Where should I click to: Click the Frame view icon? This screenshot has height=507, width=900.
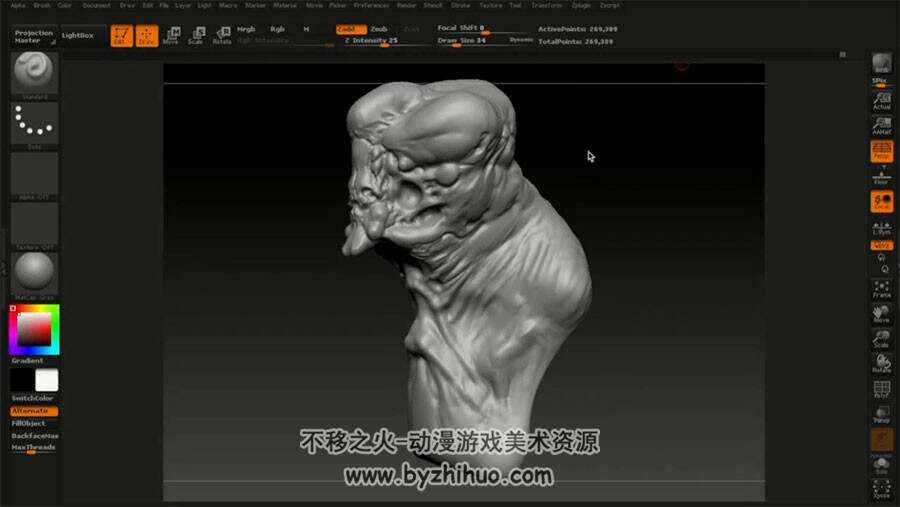(x=882, y=289)
